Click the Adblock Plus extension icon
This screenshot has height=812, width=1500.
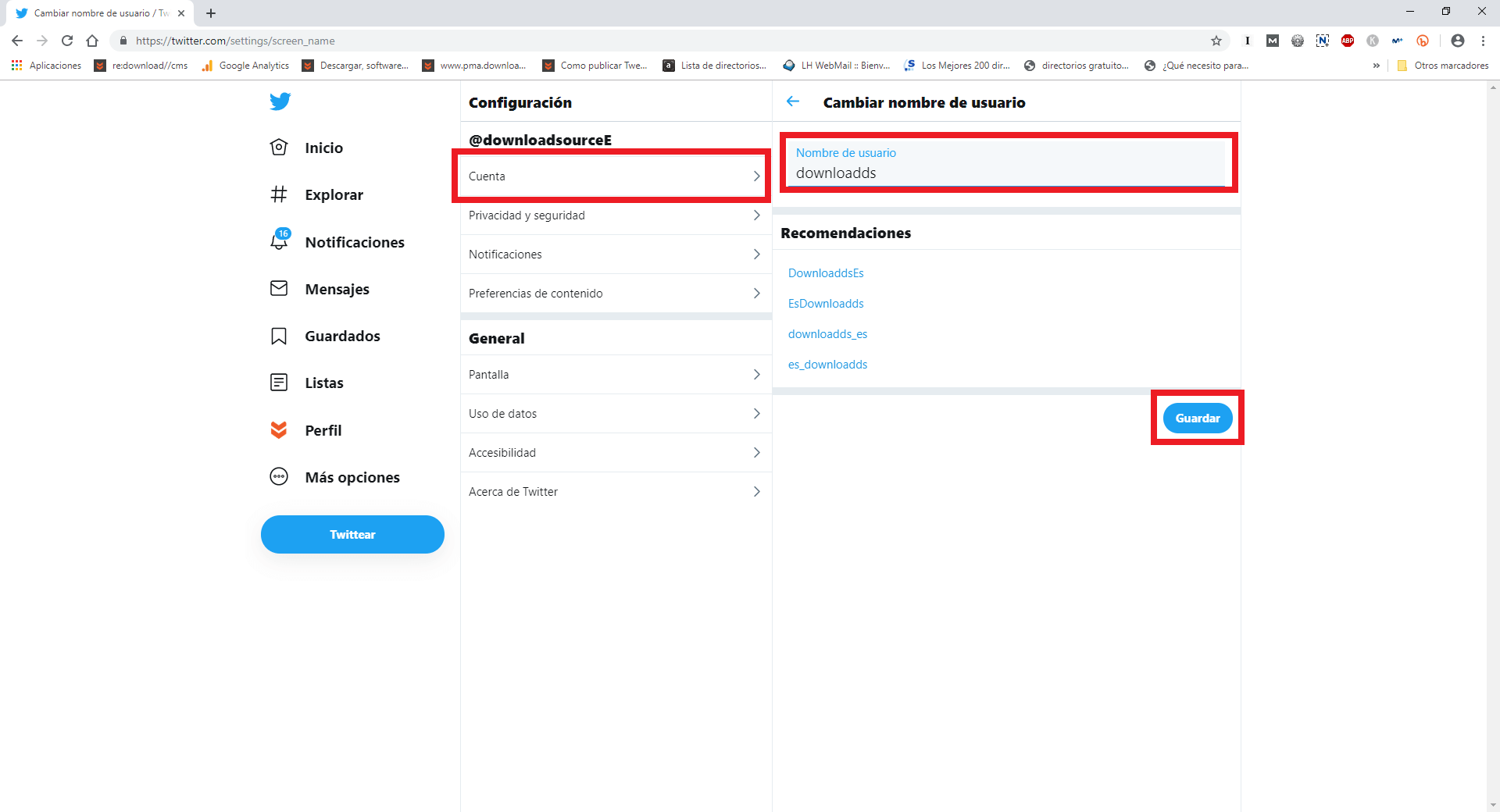[1348, 41]
